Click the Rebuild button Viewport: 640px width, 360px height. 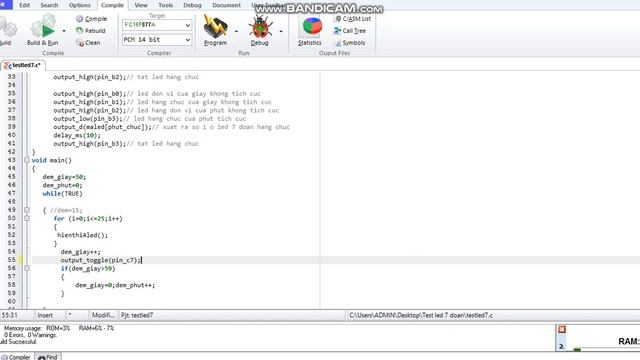(x=91, y=31)
